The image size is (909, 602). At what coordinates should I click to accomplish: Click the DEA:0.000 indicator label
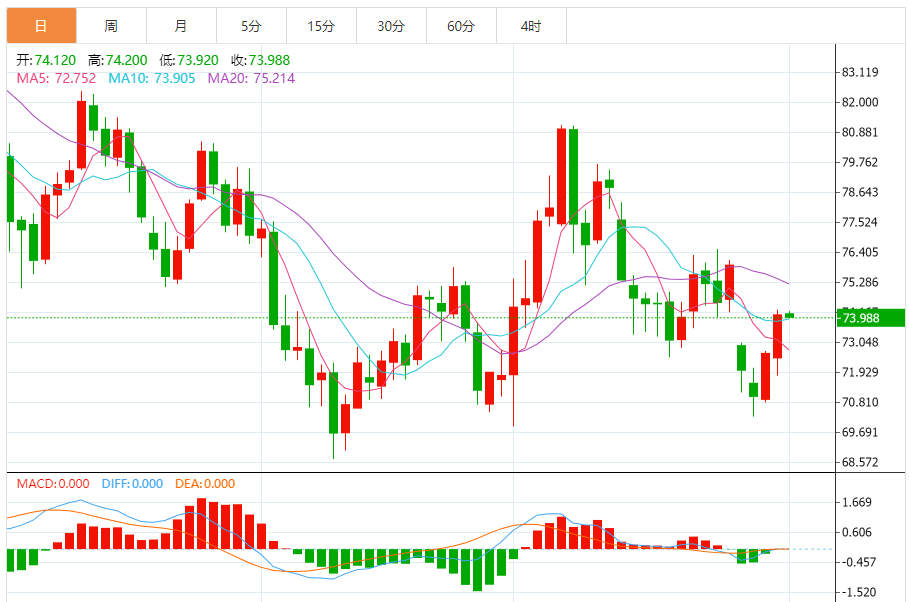(205, 484)
